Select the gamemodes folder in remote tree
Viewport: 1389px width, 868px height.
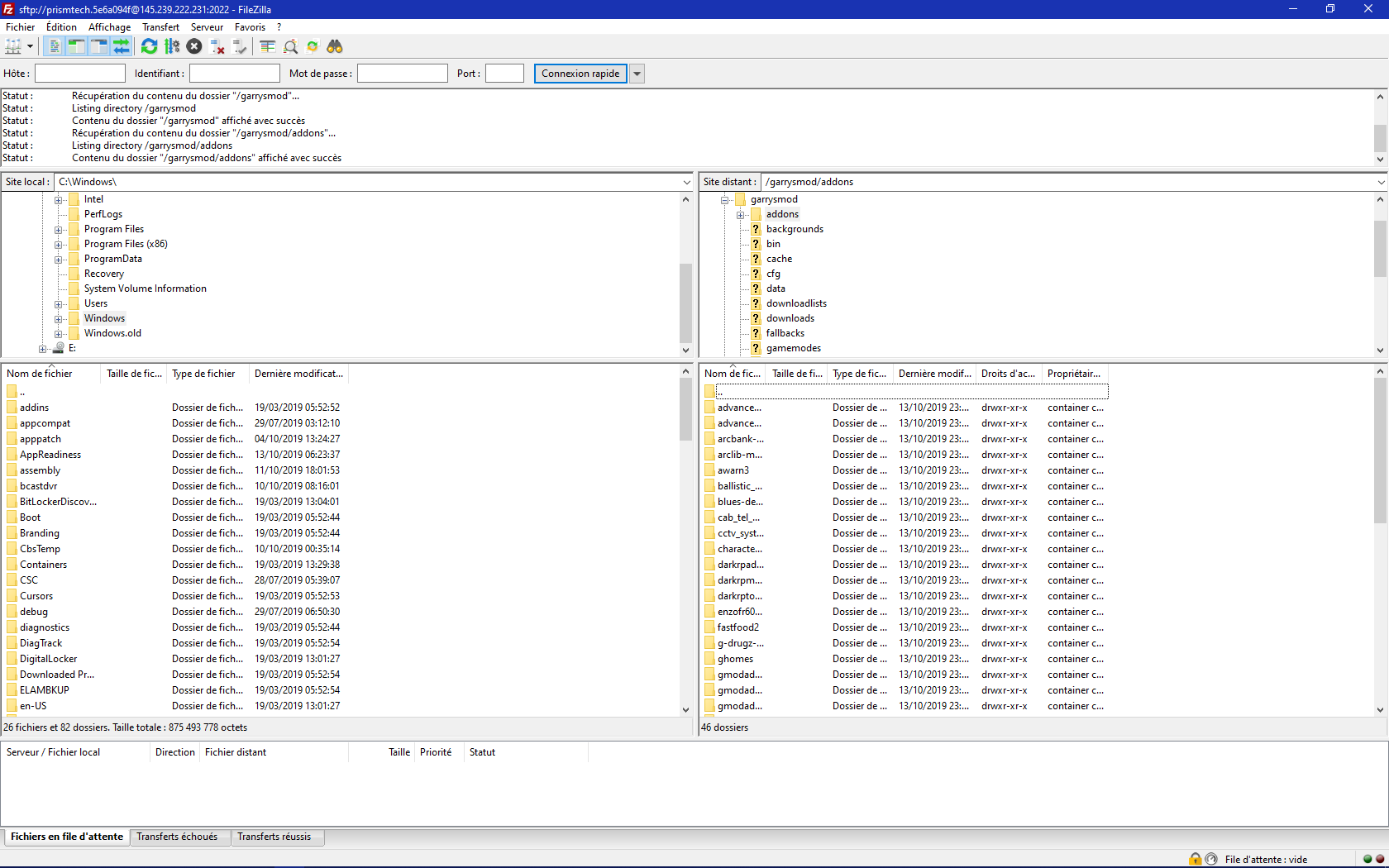click(793, 348)
